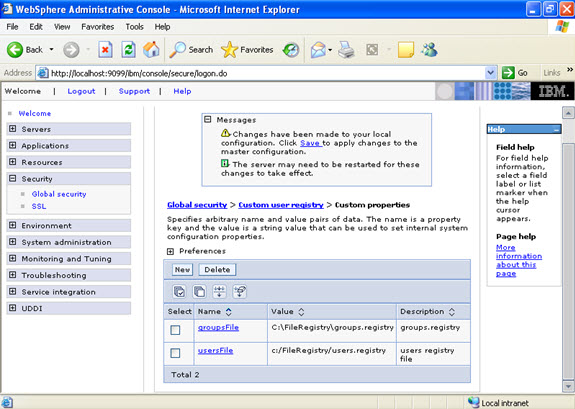Collapse the Security navigation section
This screenshot has height=409, width=575.
point(12,178)
